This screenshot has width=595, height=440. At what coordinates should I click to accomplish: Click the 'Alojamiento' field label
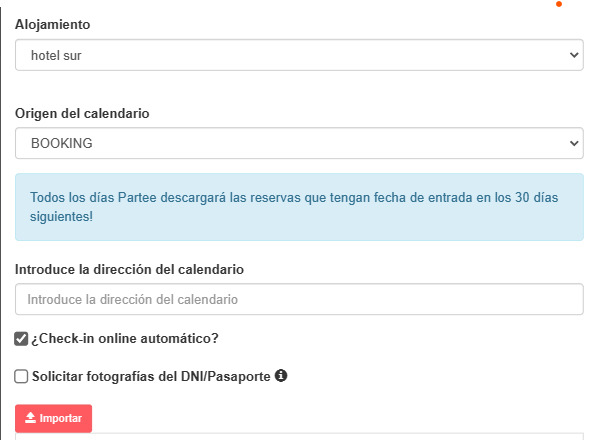click(53, 24)
